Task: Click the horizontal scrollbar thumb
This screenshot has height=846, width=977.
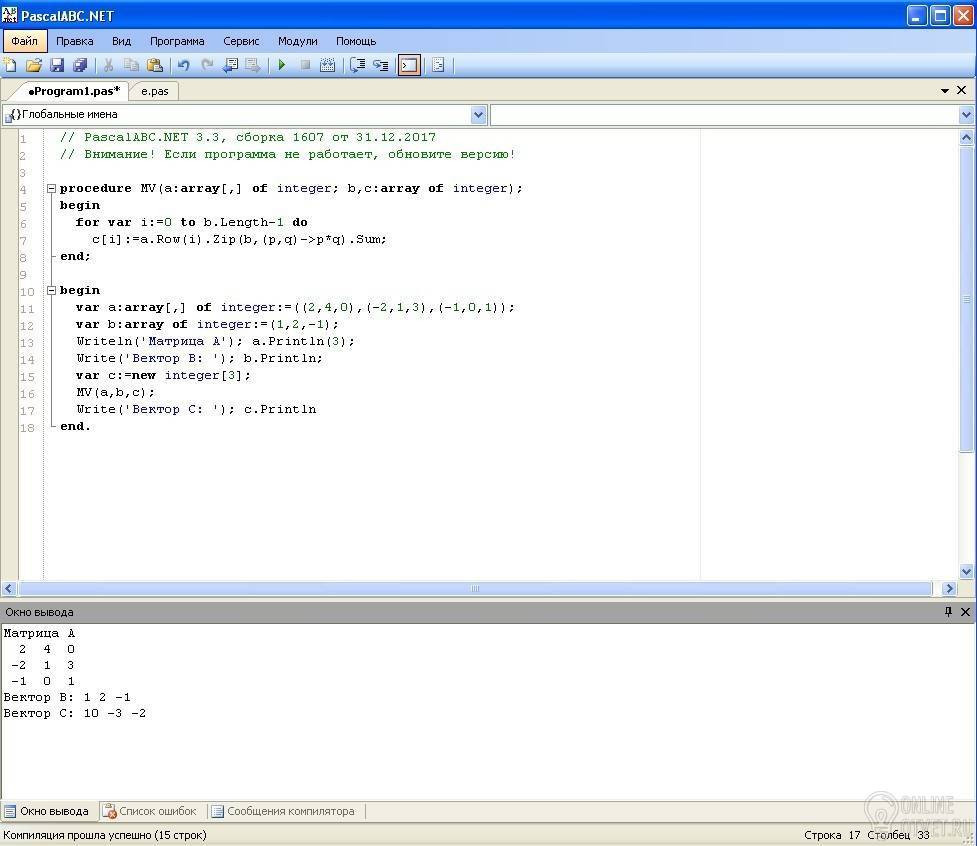Action: pyautogui.click(x=475, y=588)
